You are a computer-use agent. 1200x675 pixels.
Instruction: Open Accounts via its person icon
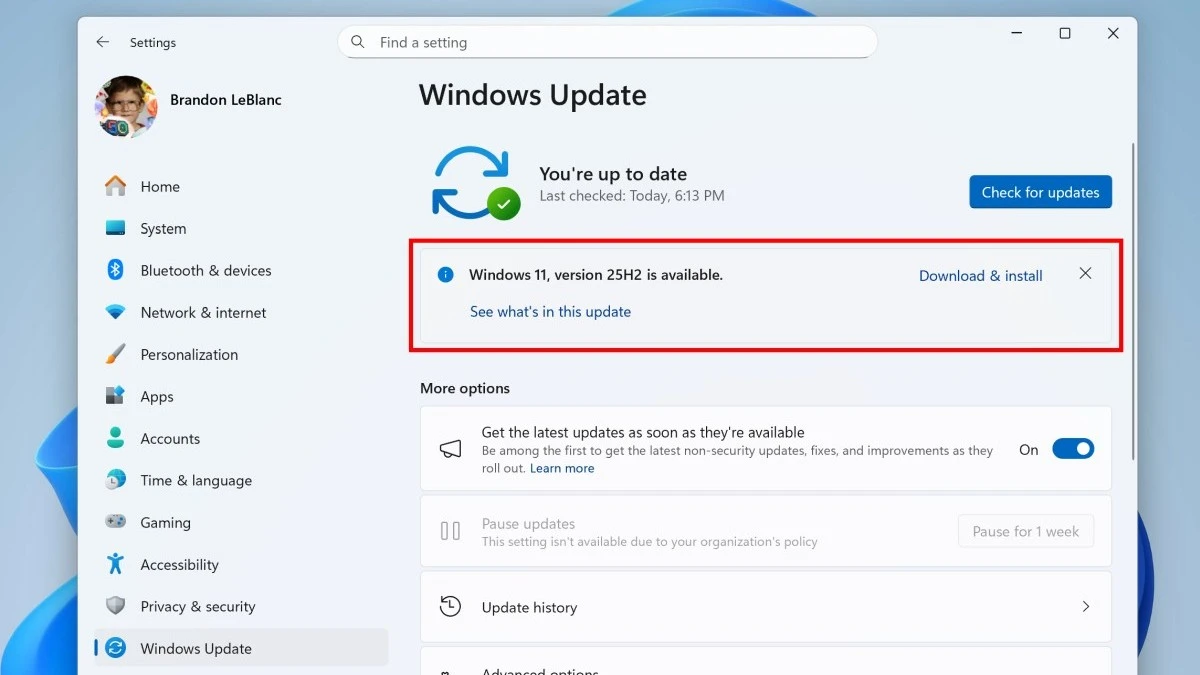coord(115,438)
